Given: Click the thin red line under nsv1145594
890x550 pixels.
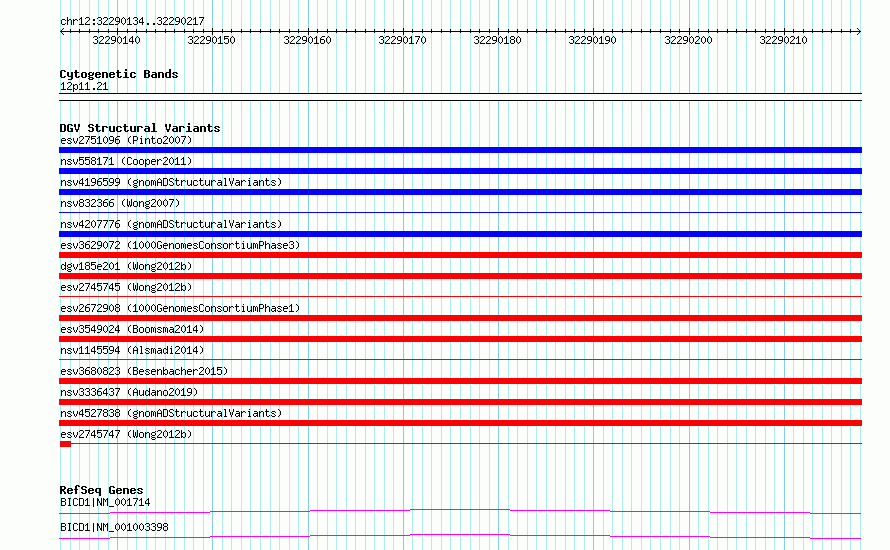Looking at the screenshot, I should click(x=460, y=360).
